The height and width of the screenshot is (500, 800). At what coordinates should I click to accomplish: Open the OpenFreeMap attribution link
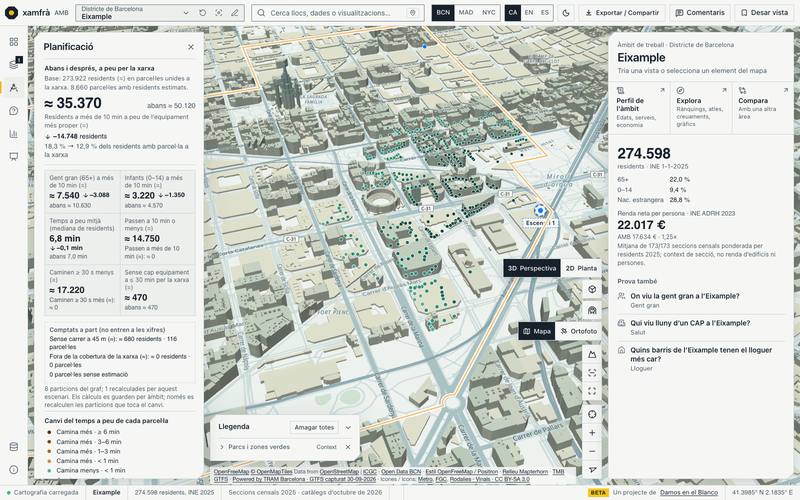point(231,472)
